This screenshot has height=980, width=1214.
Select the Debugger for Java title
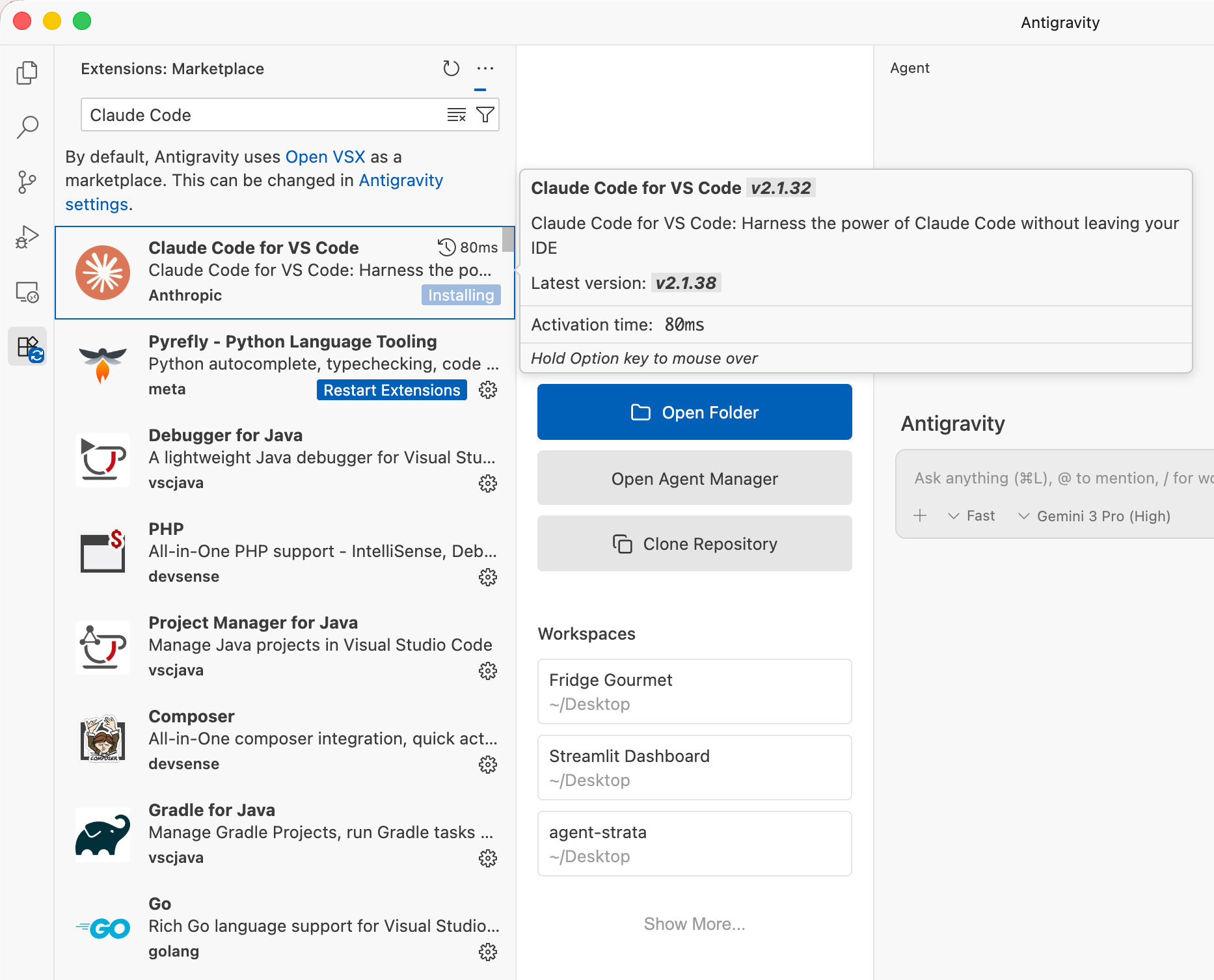(x=226, y=435)
